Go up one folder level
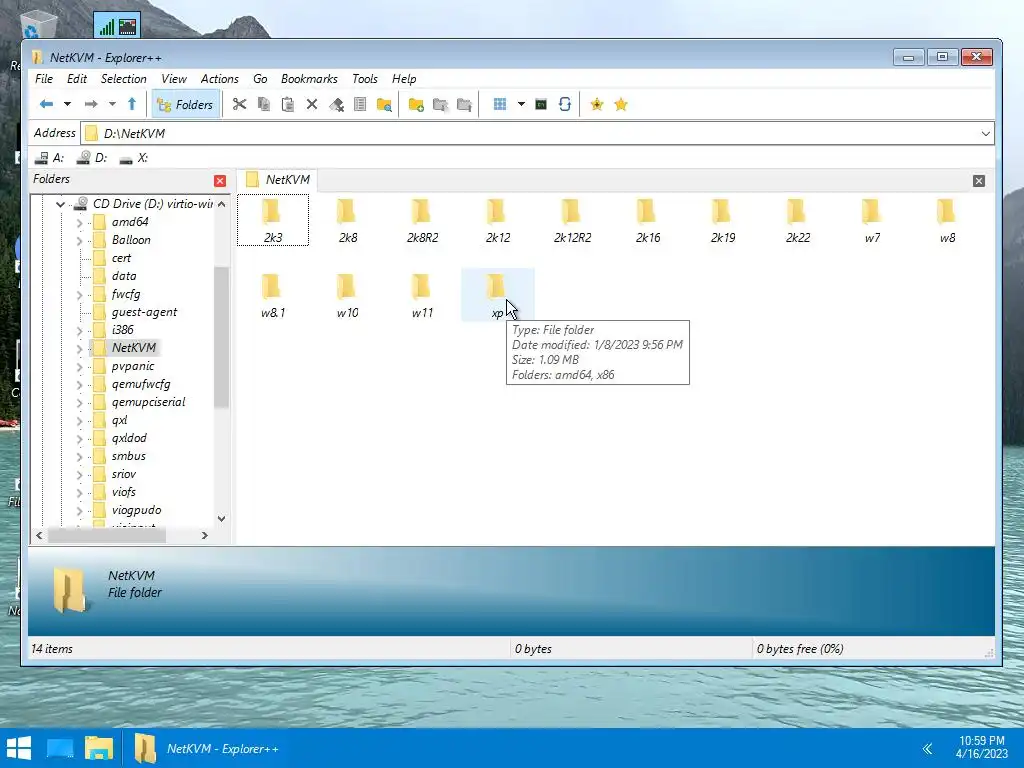Screen dimensions: 1024x768 tap(132, 104)
